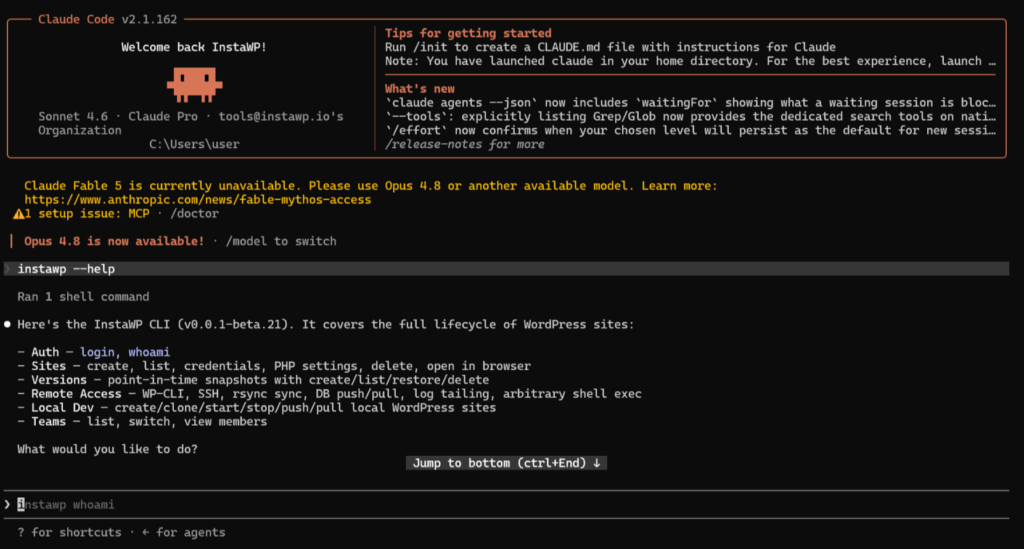1024x549 pixels.
Task: Click the What would you like to do? text
Action: pyautogui.click(x=107, y=449)
